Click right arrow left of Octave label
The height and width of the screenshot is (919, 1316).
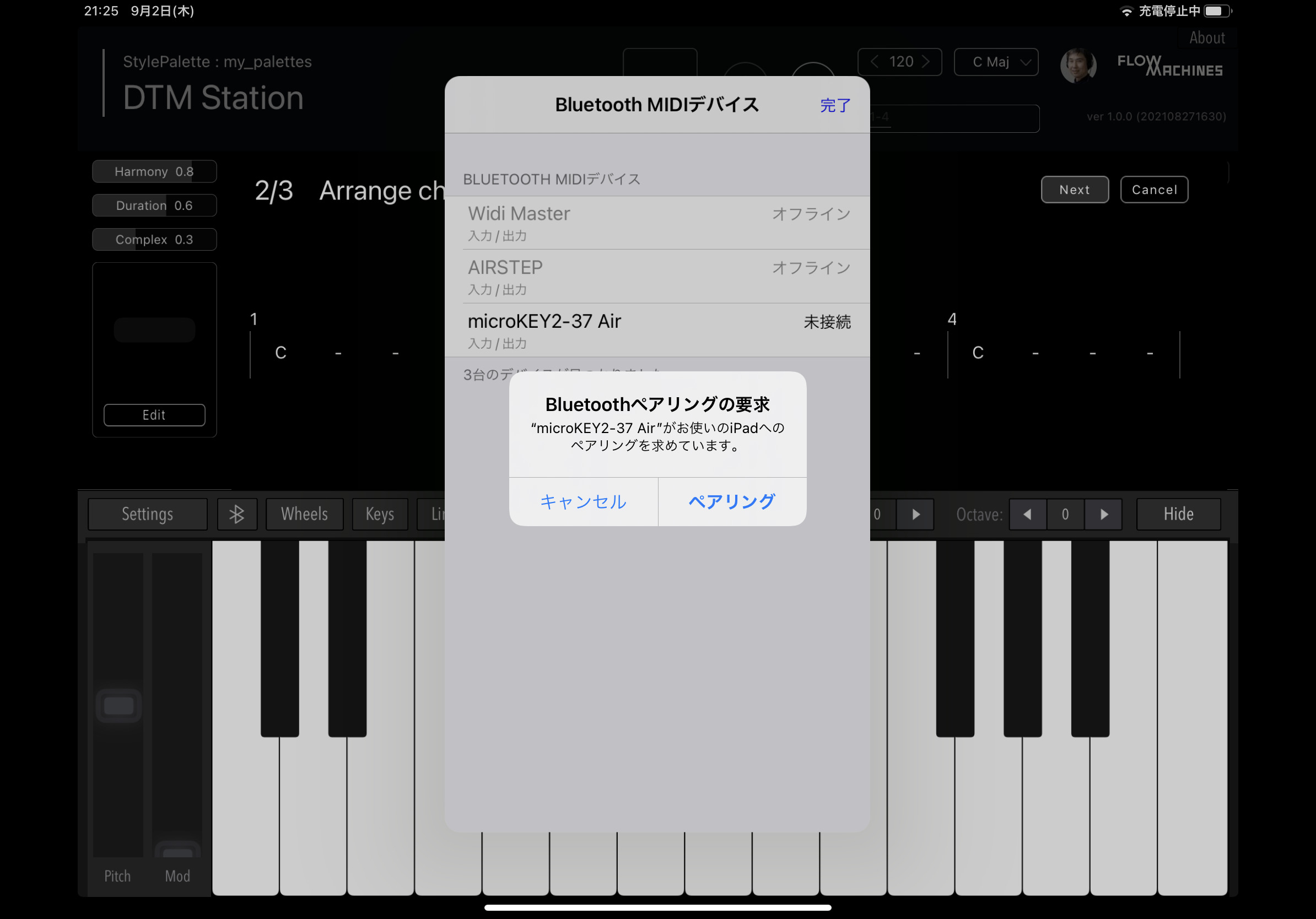(915, 514)
